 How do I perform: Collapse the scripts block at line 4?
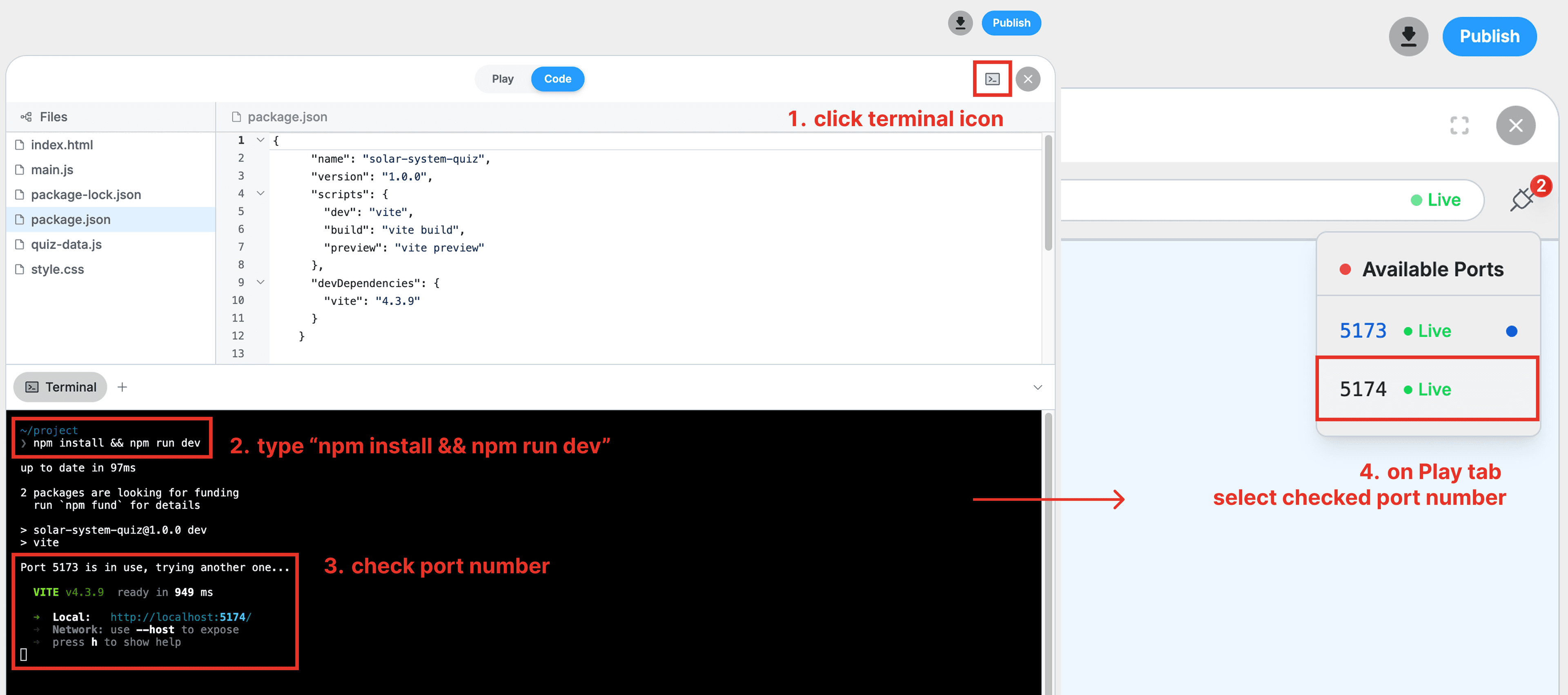[x=261, y=193]
